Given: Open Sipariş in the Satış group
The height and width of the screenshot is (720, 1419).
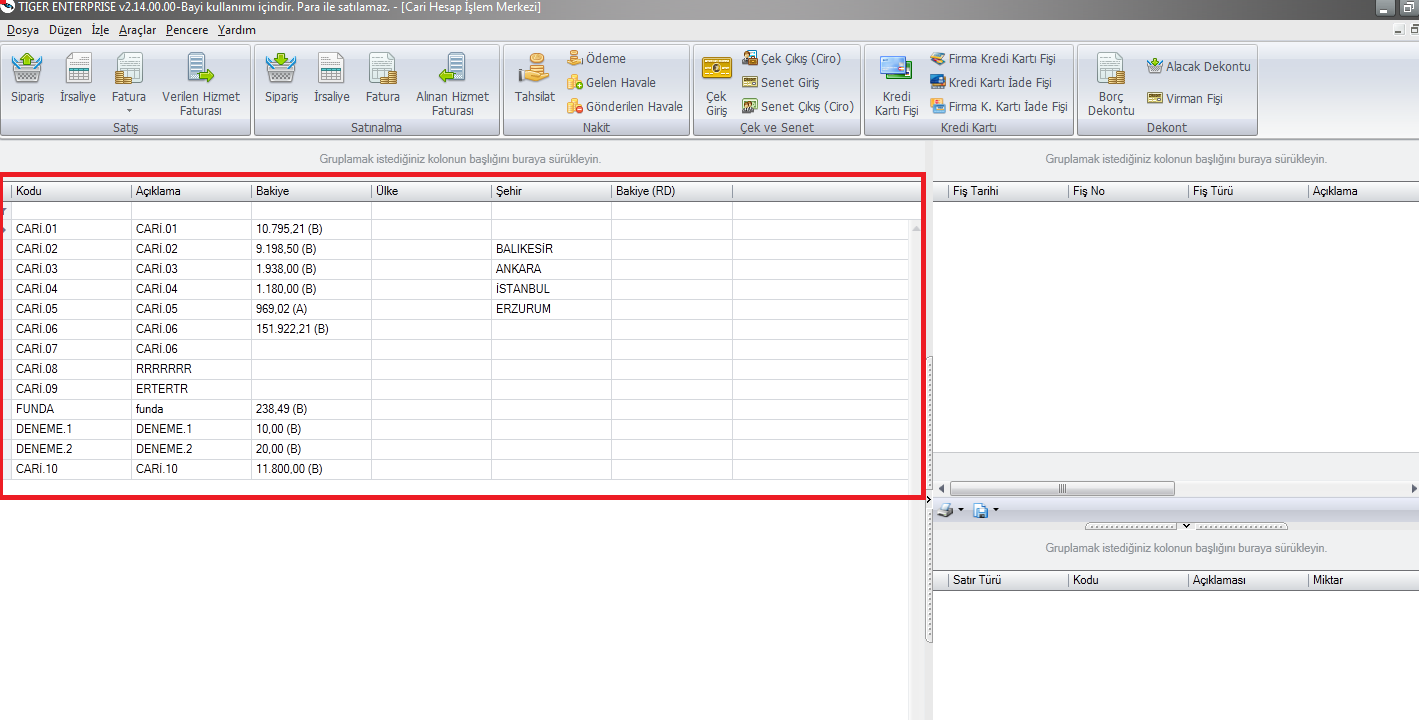Looking at the screenshot, I should pyautogui.click(x=28, y=79).
